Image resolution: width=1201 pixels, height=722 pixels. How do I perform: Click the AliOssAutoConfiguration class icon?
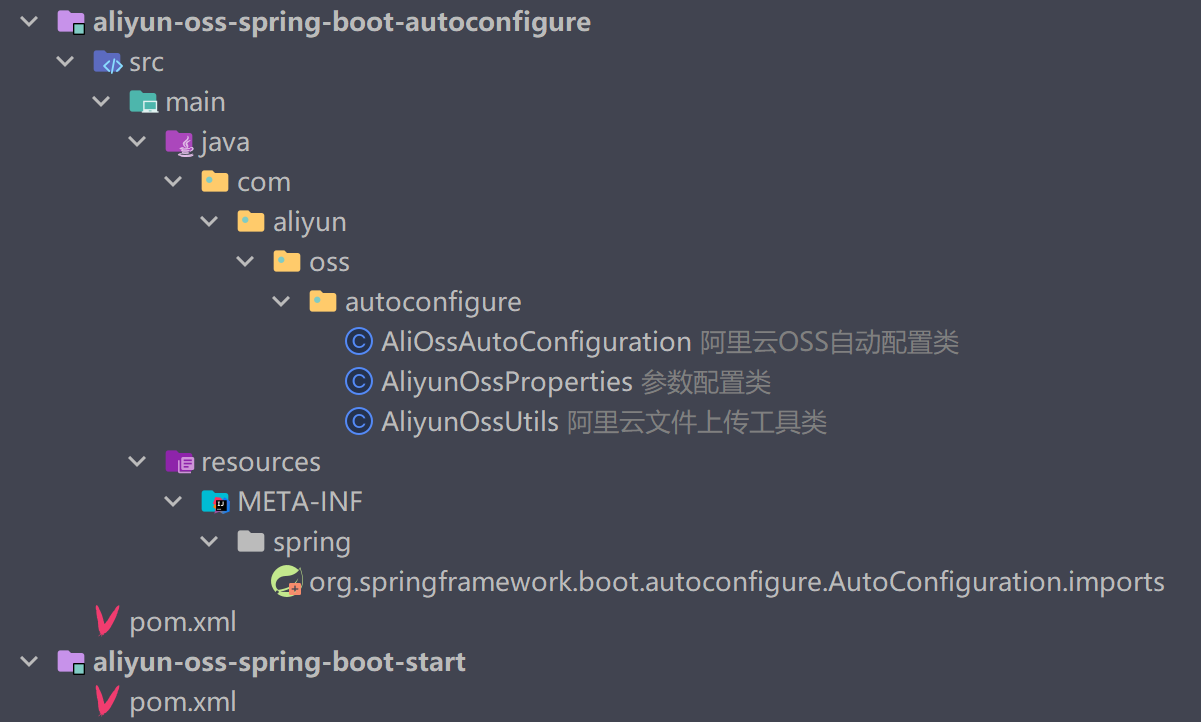[x=359, y=342]
